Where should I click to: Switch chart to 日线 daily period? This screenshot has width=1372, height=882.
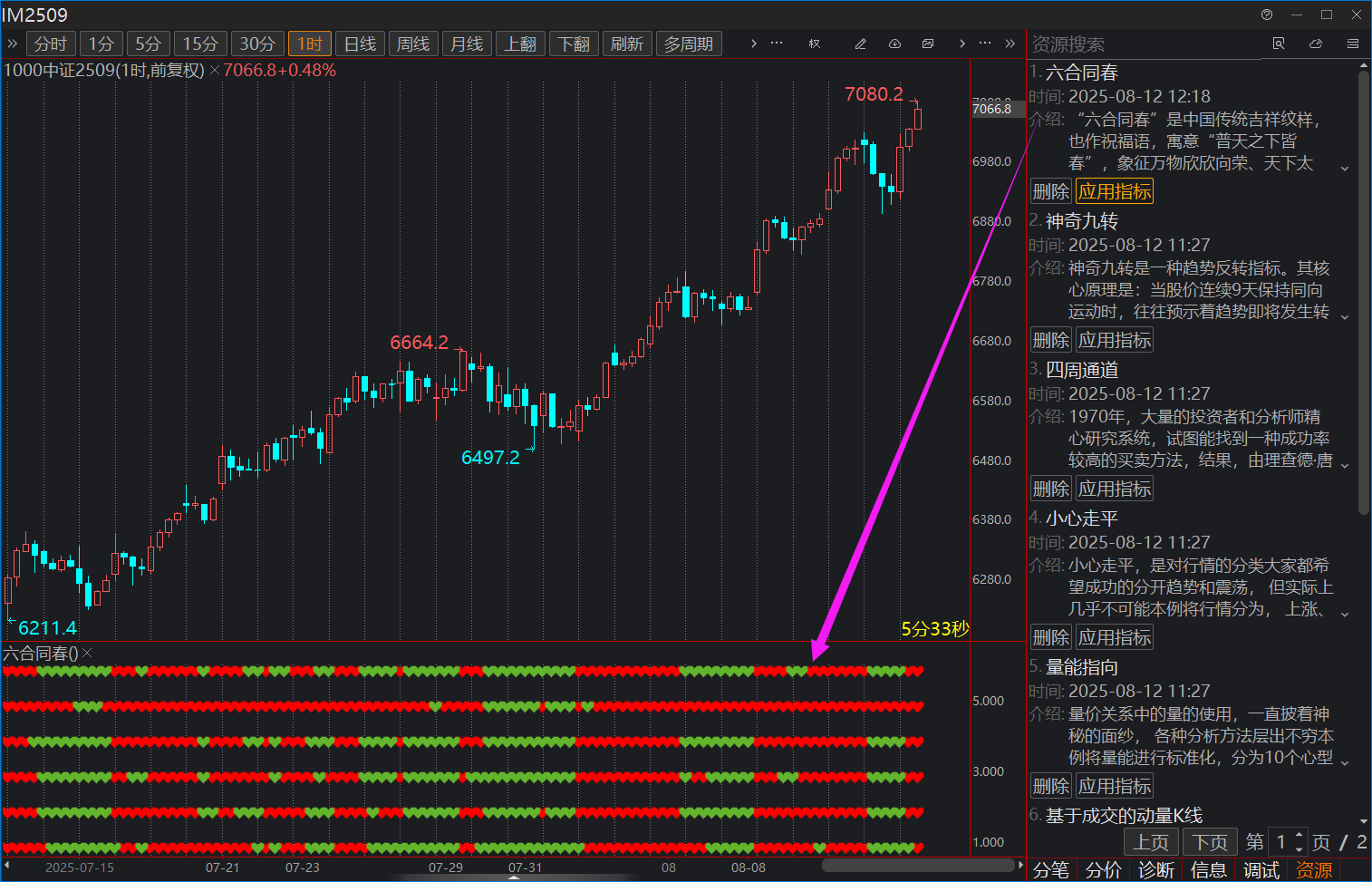click(x=360, y=44)
